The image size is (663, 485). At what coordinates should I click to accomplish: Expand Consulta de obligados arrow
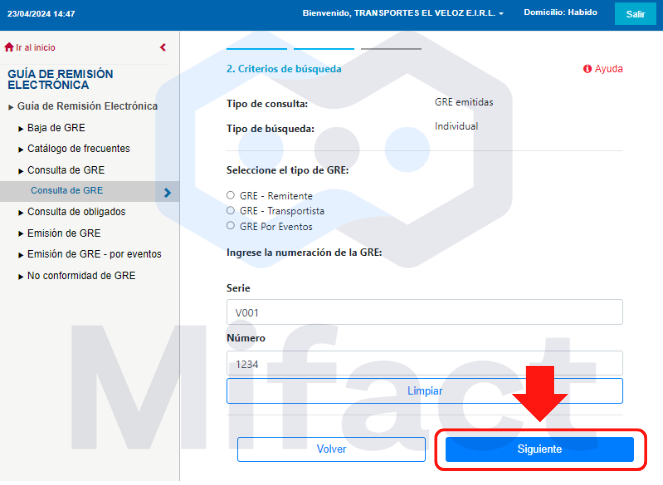pos(21,213)
